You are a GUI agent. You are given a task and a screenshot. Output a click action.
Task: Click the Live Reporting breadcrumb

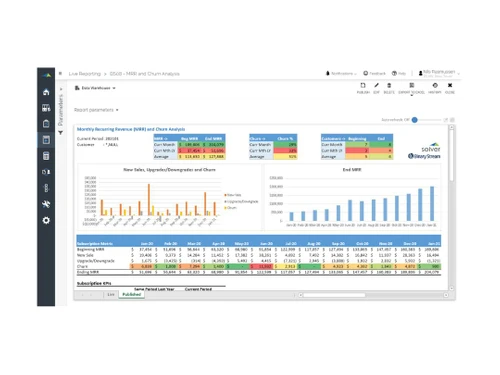coord(85,74)
